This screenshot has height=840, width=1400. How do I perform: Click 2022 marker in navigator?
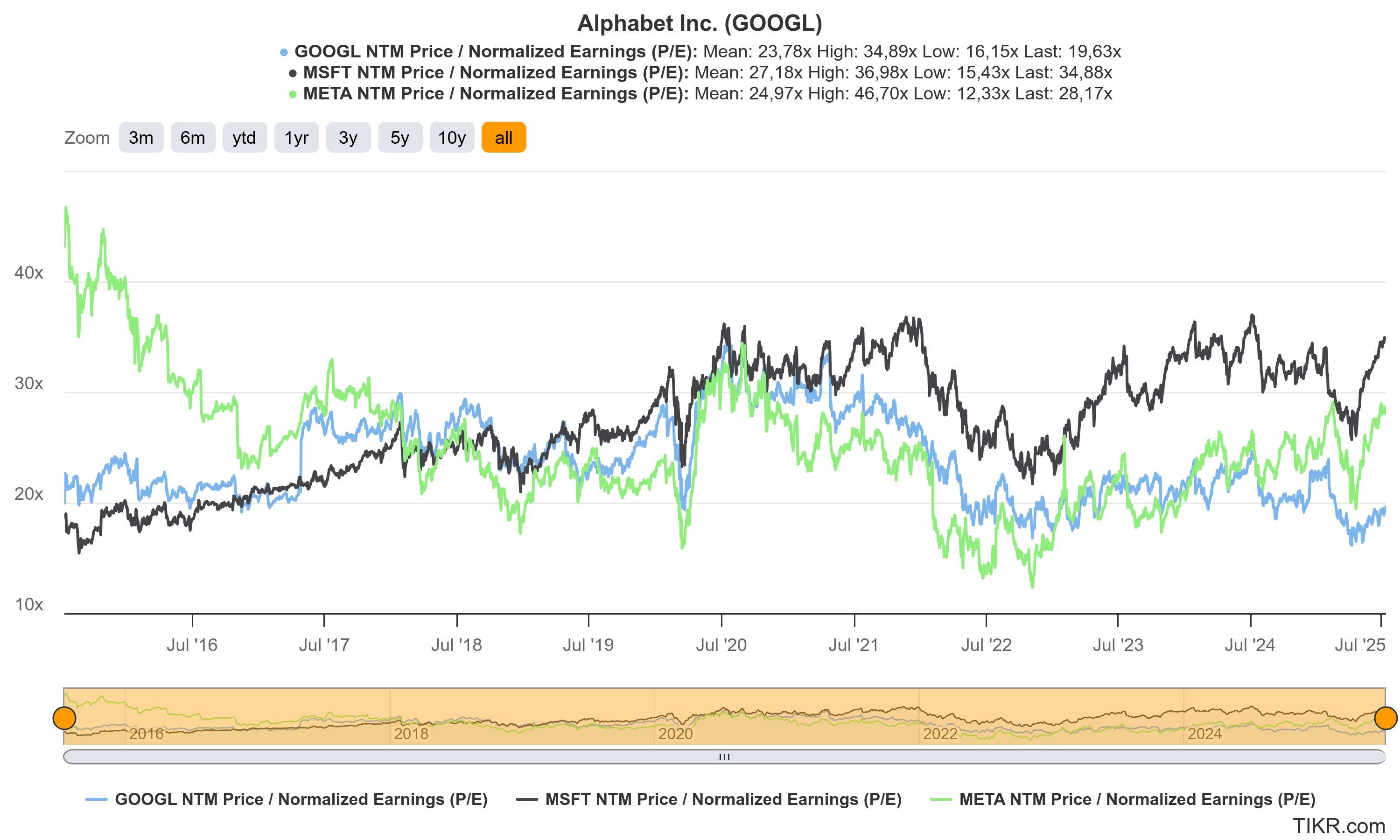[940, 734]
